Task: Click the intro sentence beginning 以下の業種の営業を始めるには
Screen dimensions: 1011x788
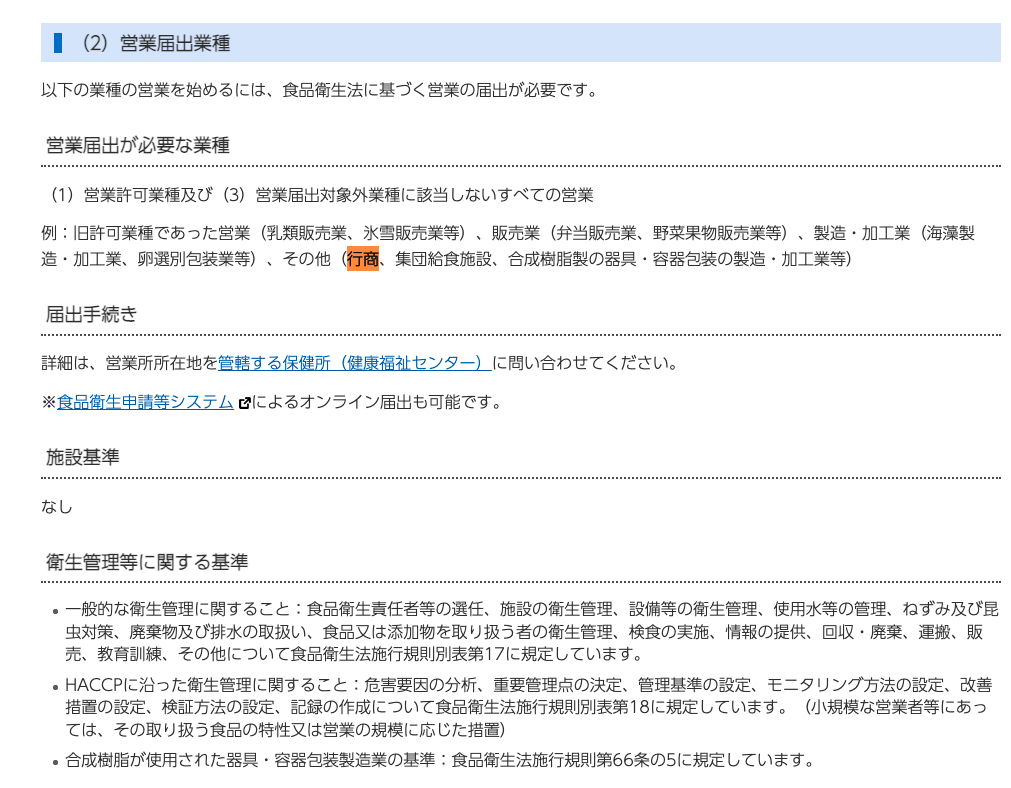Action: 319,90
